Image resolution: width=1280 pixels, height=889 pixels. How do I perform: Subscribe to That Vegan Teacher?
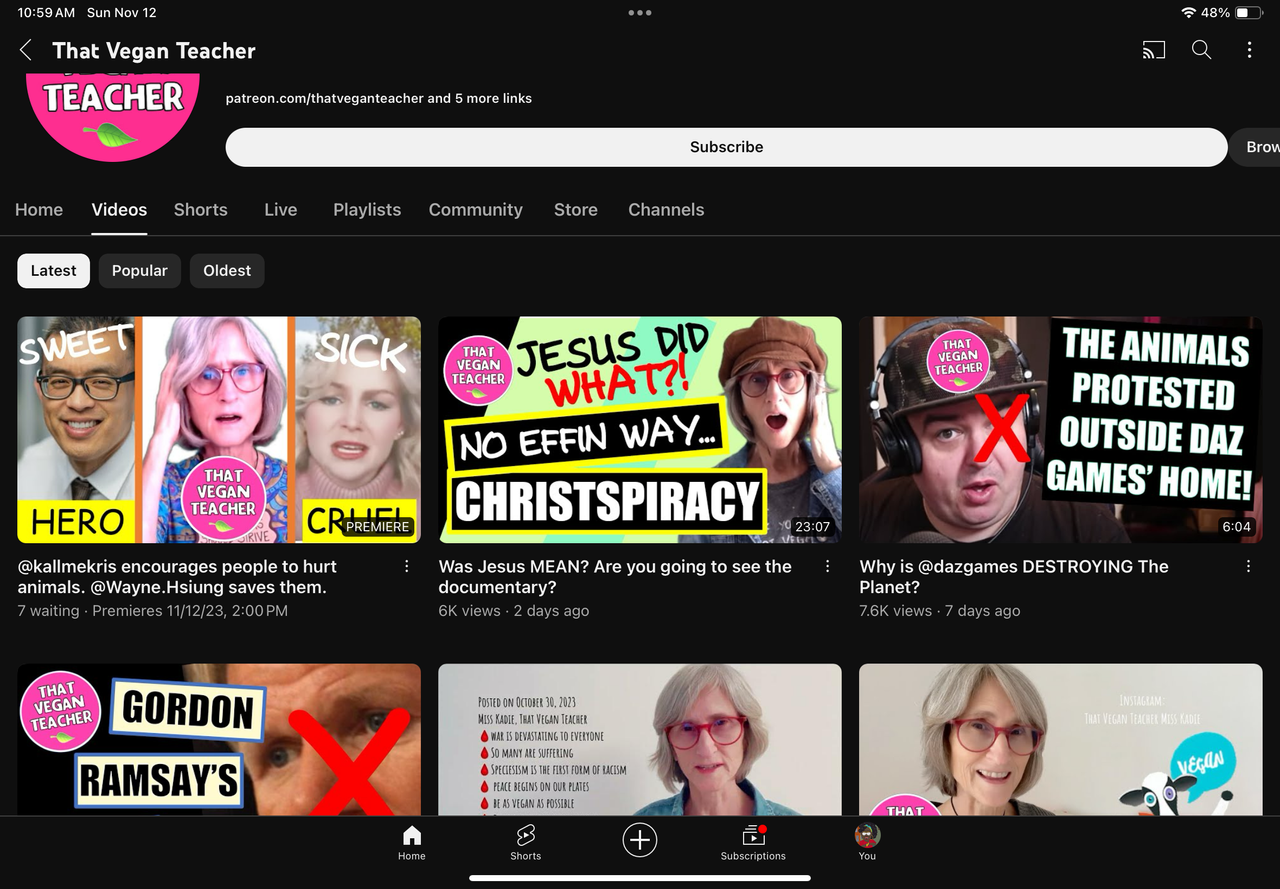click(x=726, y=147)
